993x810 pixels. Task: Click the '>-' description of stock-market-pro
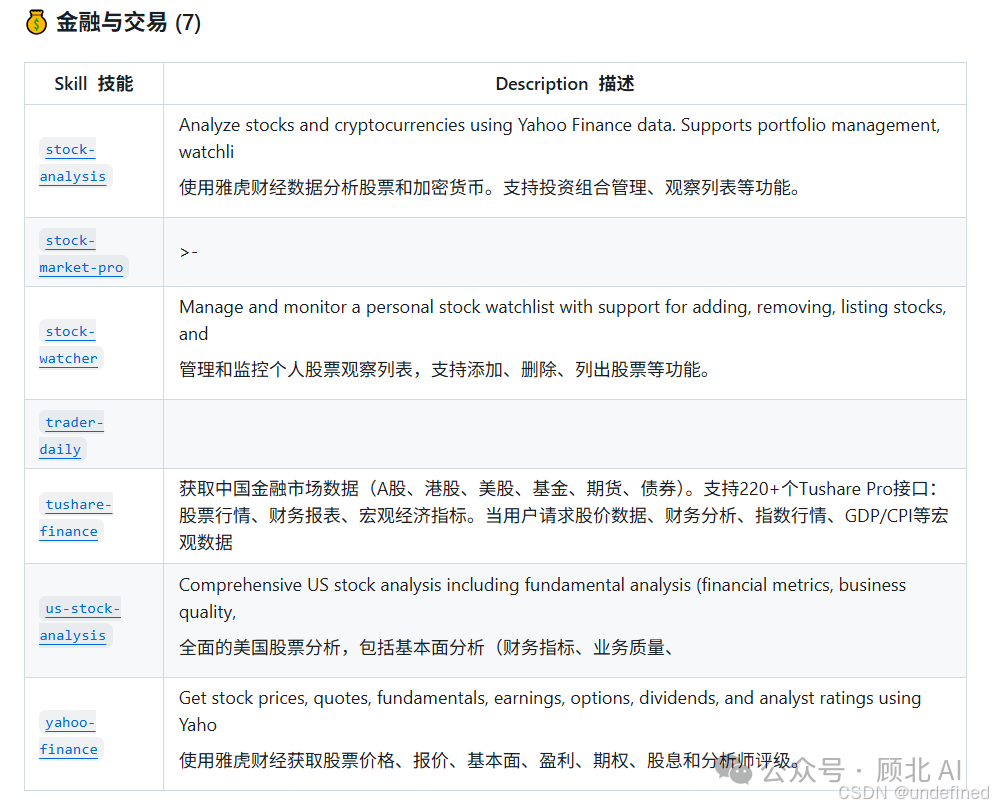point(189,253)
